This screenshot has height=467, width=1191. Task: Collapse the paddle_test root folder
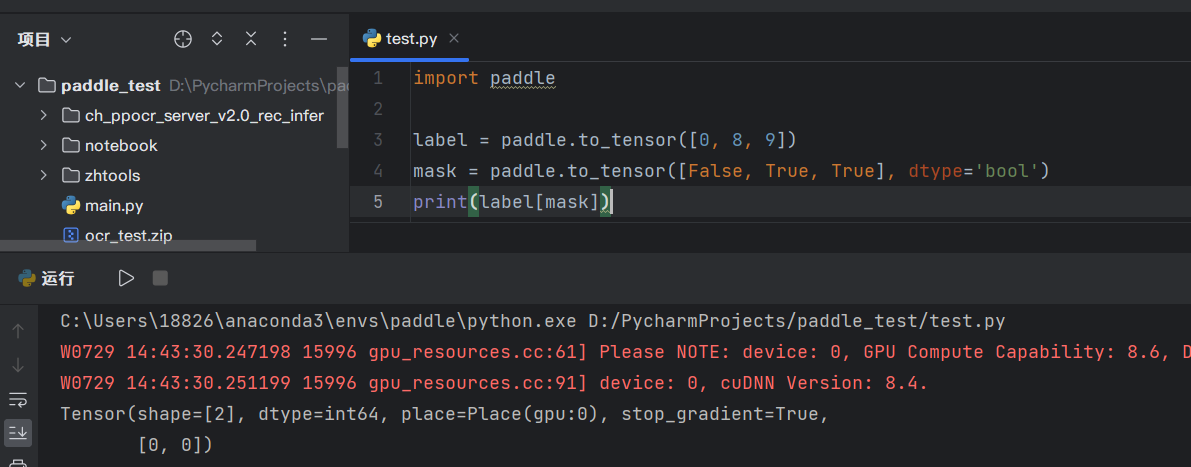point(20,85)
